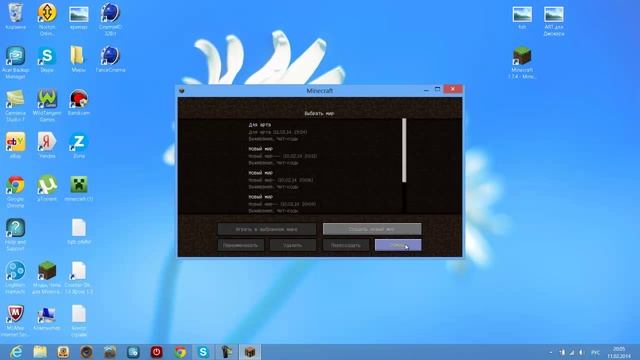The height and width of the screenshot is (360, 640).
Task: Maximize the Minecraft window
Action: pos(437,89)
